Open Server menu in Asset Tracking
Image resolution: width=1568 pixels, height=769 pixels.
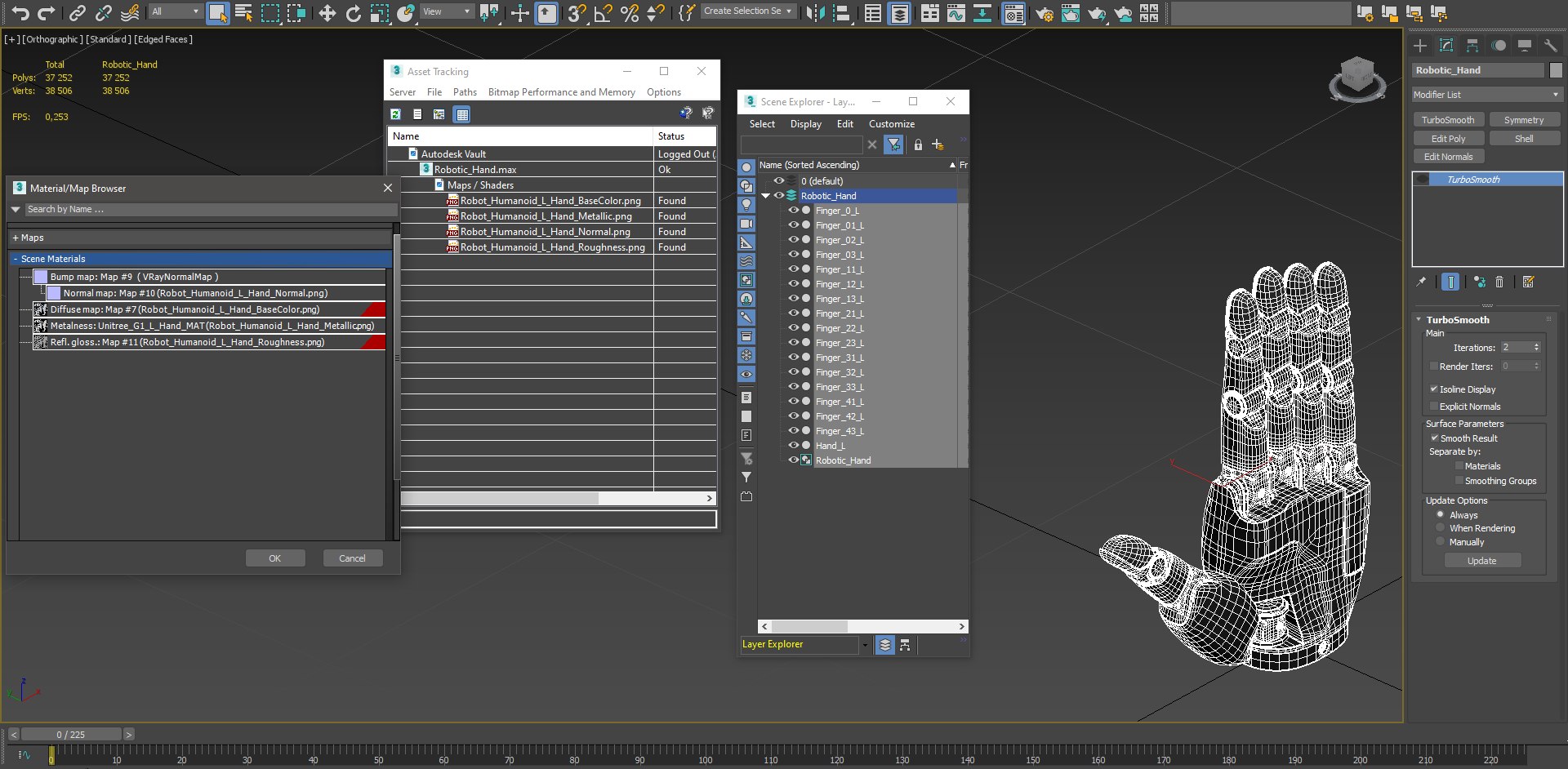tap(403, 92)
